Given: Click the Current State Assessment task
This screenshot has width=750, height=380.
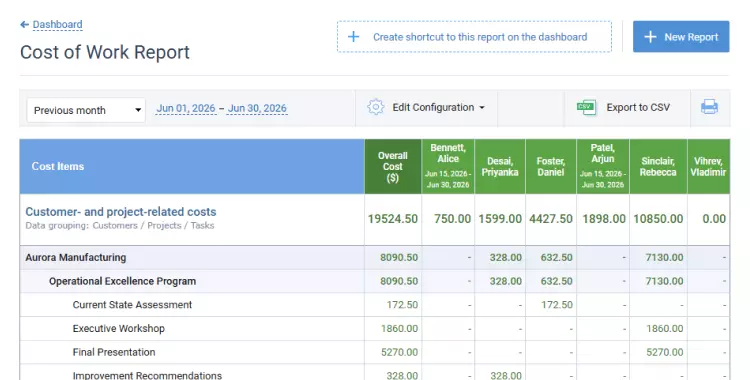Looking at the screenshot, I should 132,305.
